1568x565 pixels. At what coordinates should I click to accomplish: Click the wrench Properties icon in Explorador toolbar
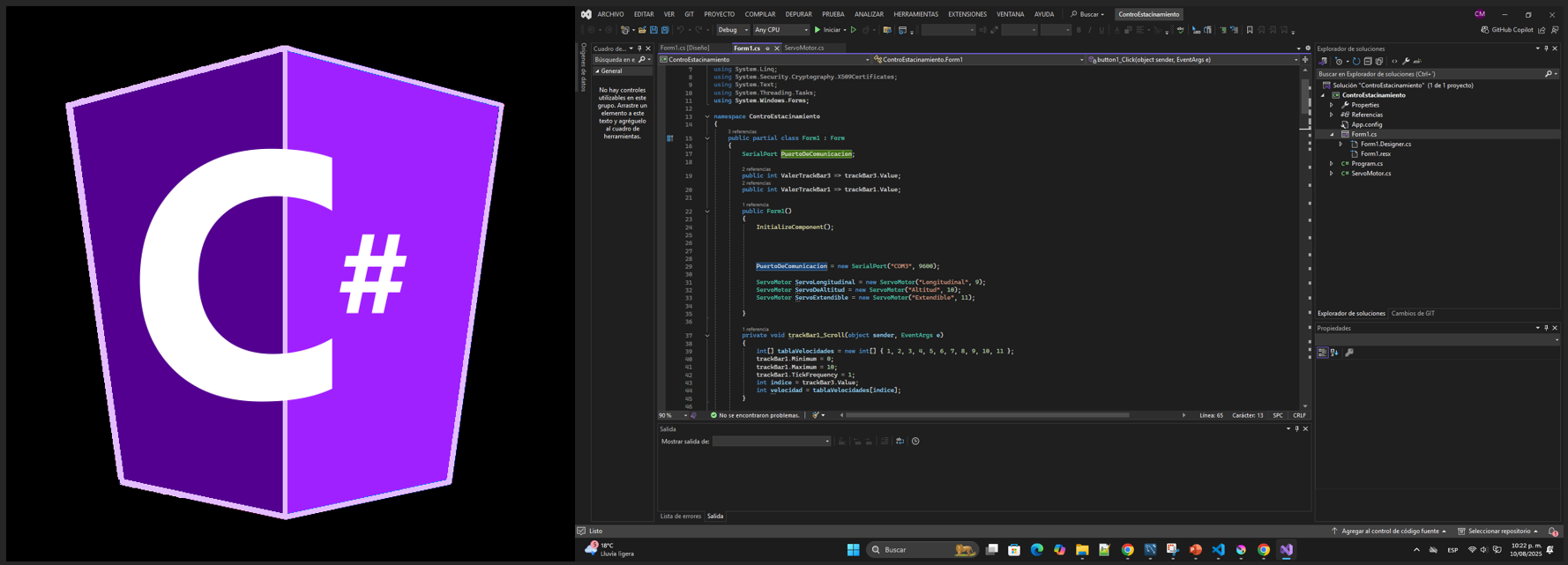tap(1406, 62)
